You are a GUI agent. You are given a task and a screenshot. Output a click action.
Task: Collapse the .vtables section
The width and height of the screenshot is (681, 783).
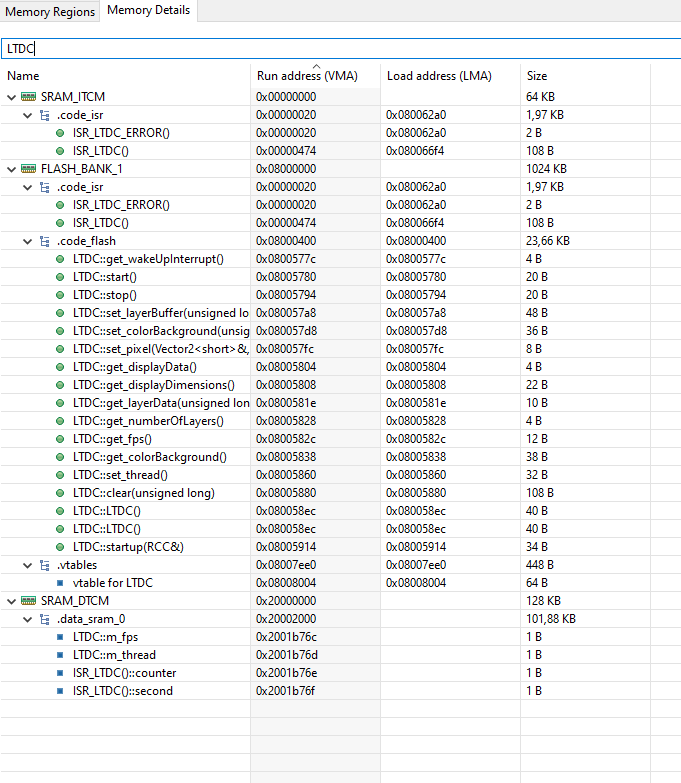point(28,565)
